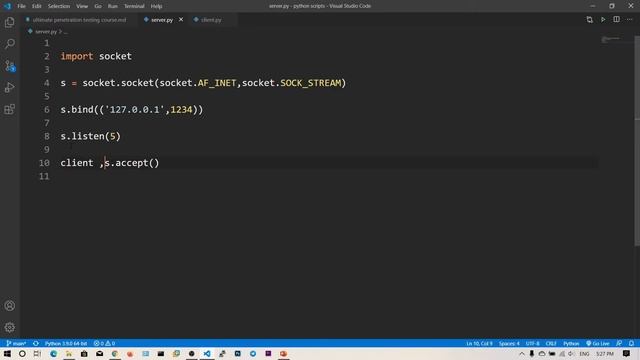Screen dimensions: 640x360
Task: Expand the breadcrumb ellipsis symbol picker
Action: [65, 31]
